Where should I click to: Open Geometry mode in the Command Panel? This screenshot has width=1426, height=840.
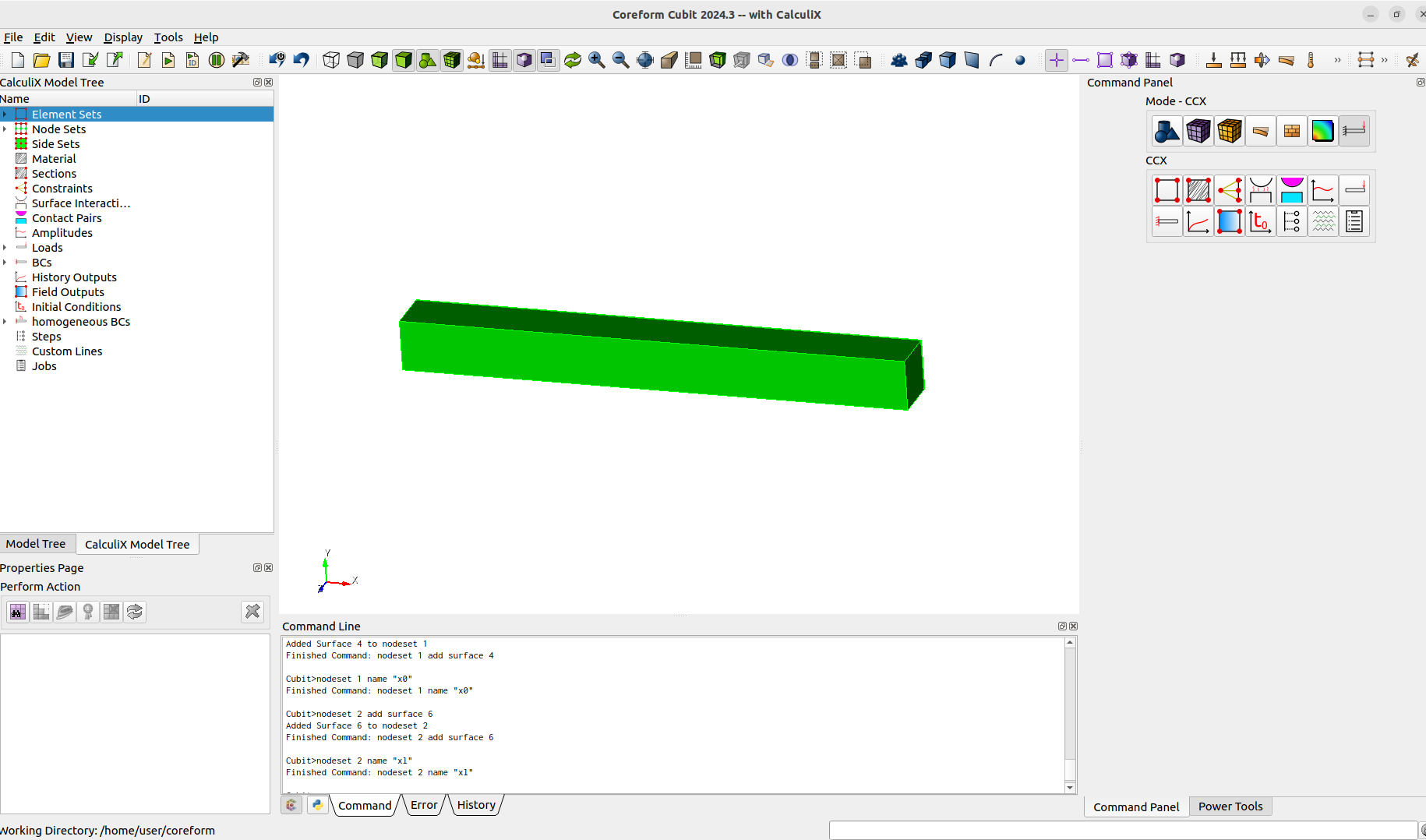[1167, 130]
